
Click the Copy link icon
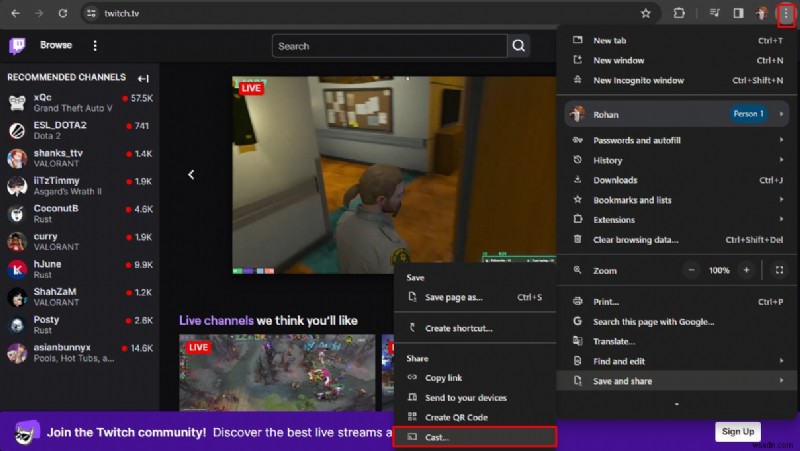coord(412,377)
